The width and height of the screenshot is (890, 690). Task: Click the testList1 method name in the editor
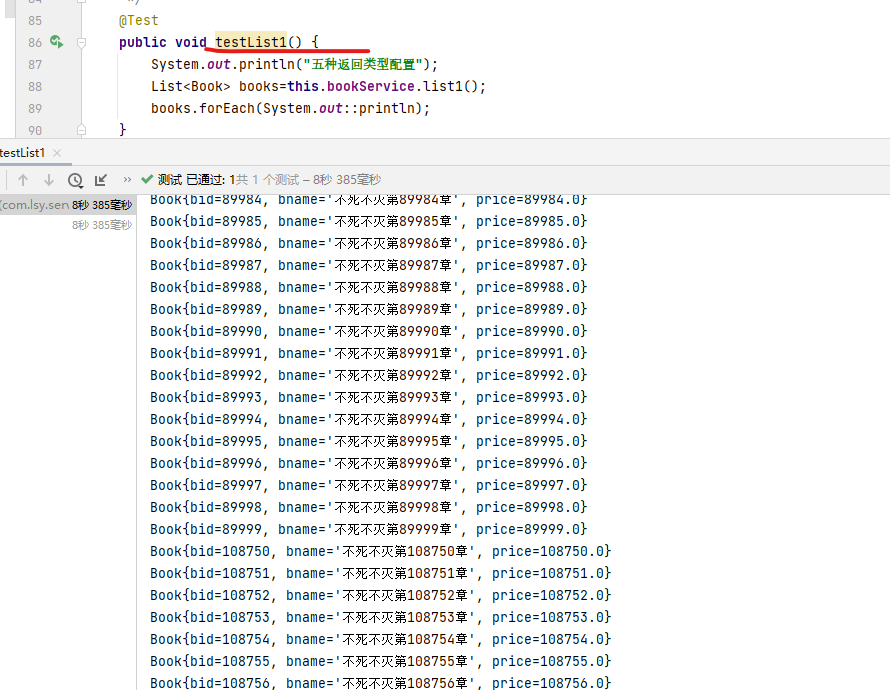tap(251, 42)
